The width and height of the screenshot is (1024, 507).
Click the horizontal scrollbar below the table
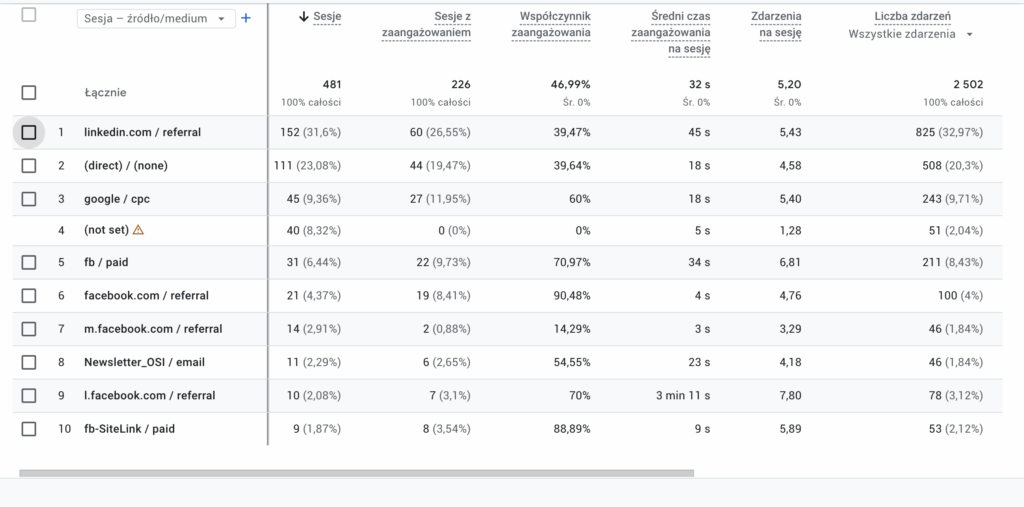[350, 472]
